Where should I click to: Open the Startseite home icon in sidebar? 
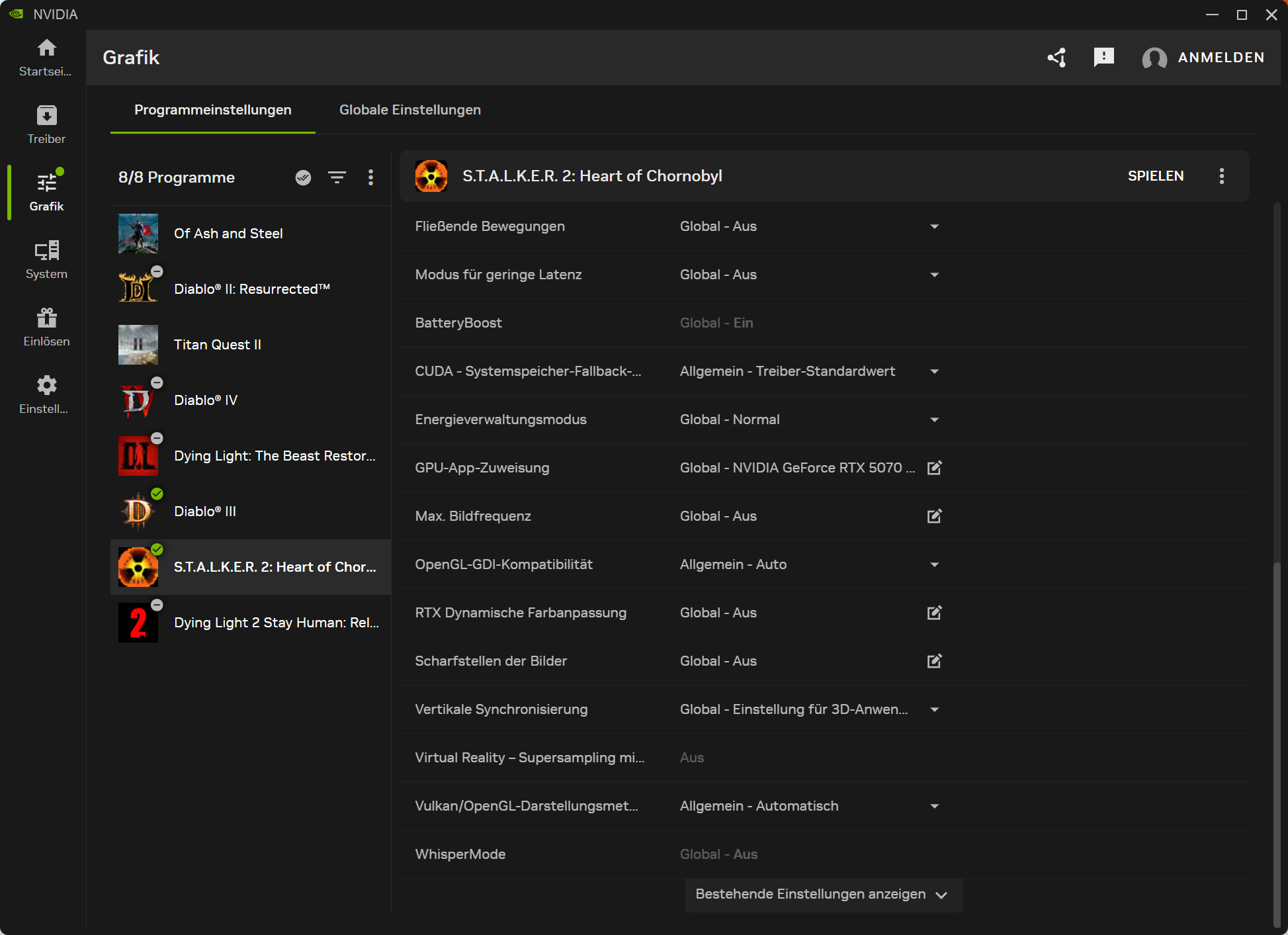46,48
